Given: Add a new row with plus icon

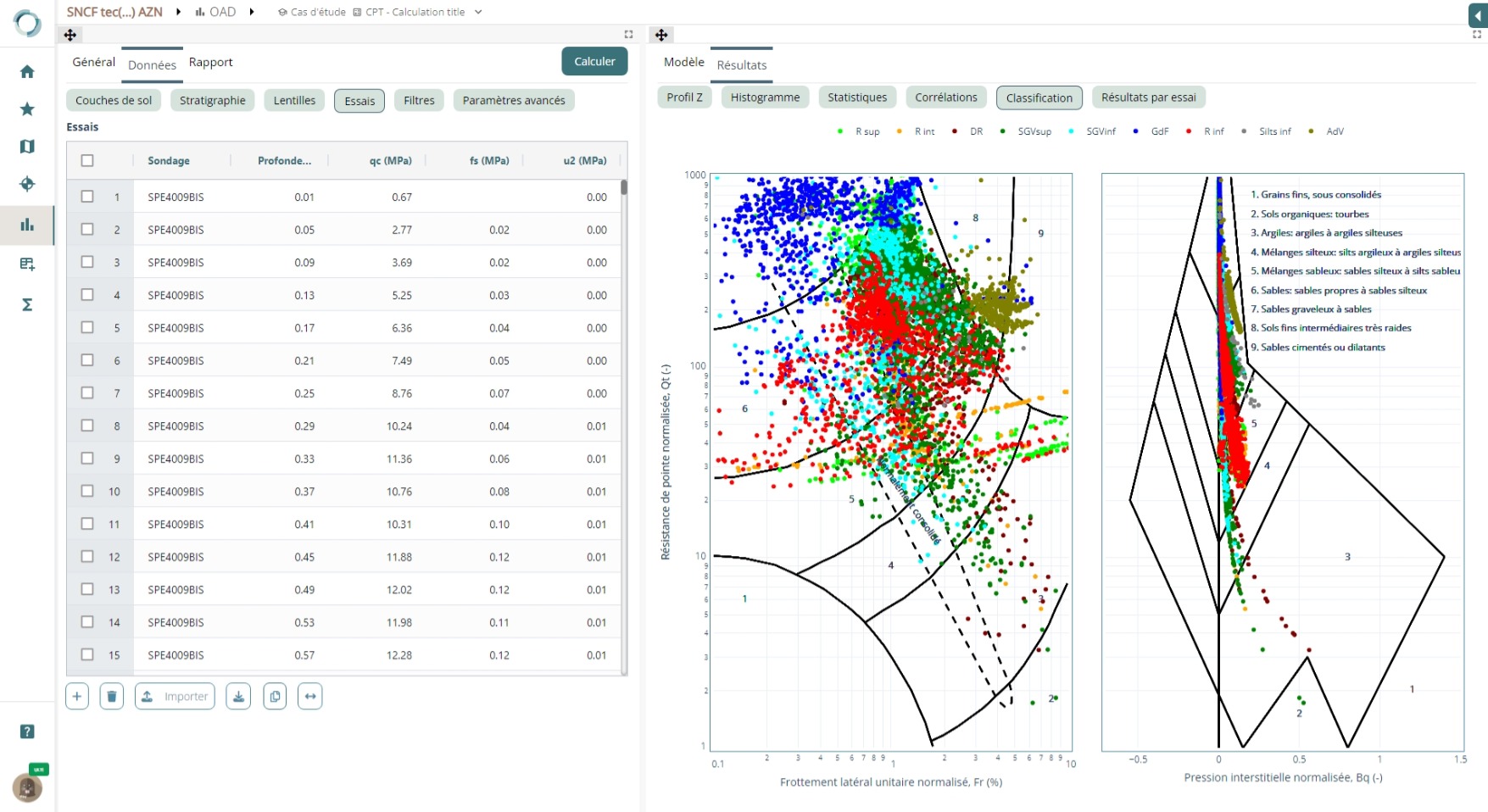Looking at the screenshot, I should [77, 697].
